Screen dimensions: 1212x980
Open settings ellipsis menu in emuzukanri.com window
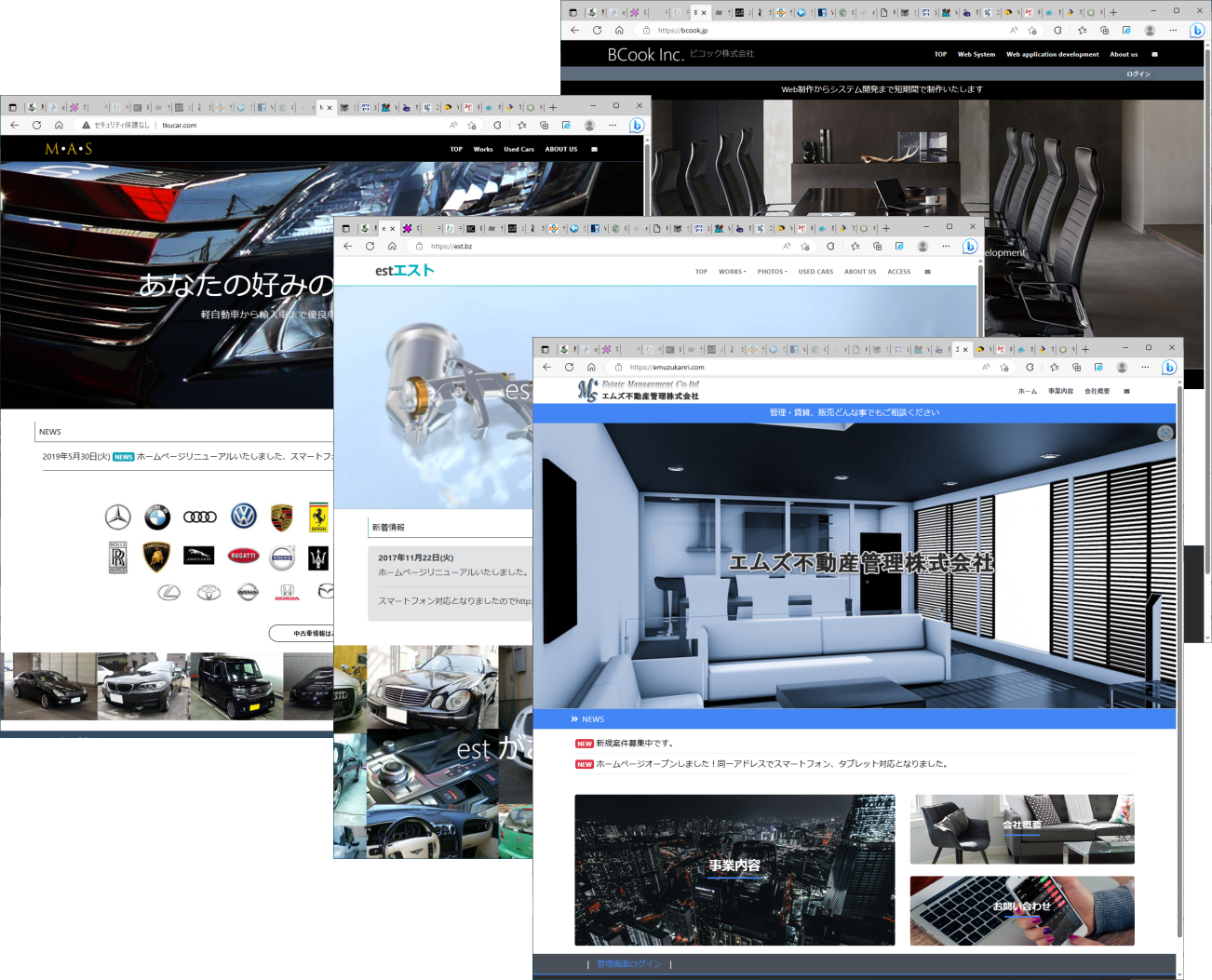pos(1145,367)
